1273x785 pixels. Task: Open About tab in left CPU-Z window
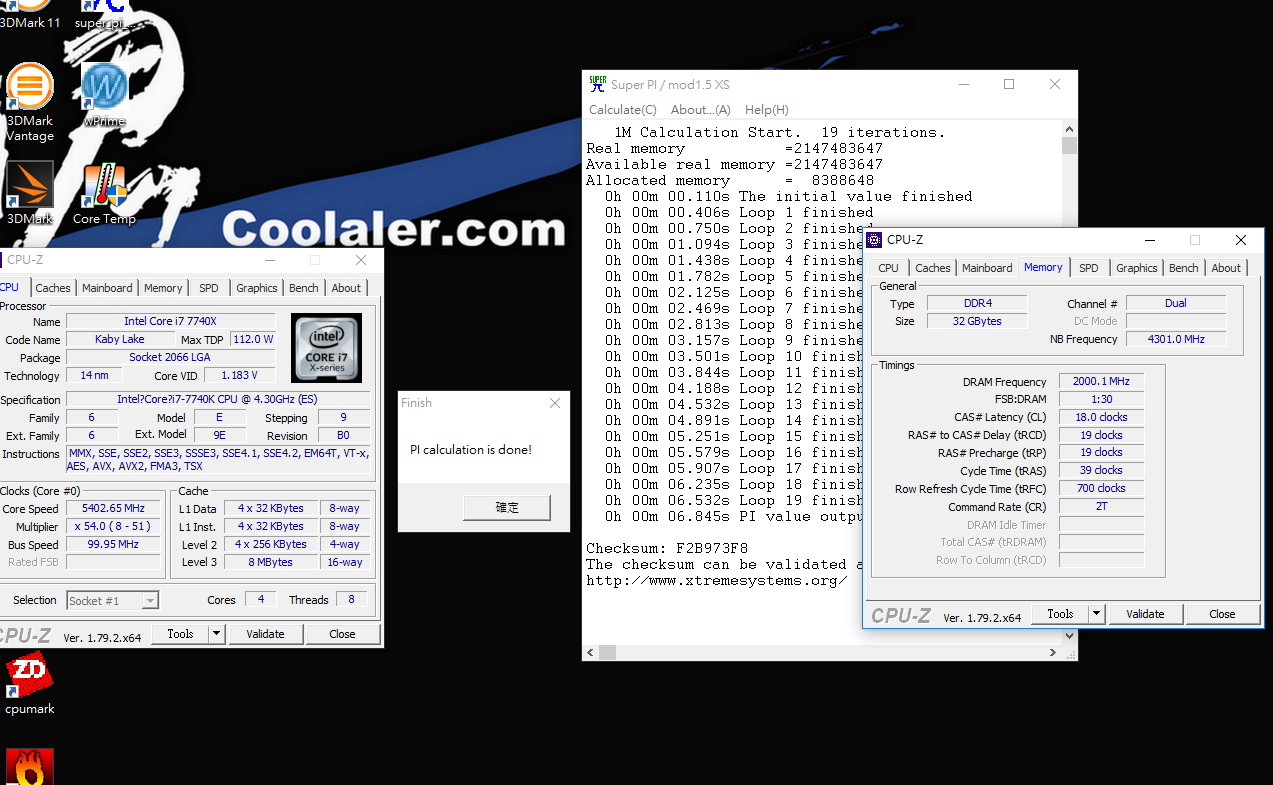coord(346,288)
